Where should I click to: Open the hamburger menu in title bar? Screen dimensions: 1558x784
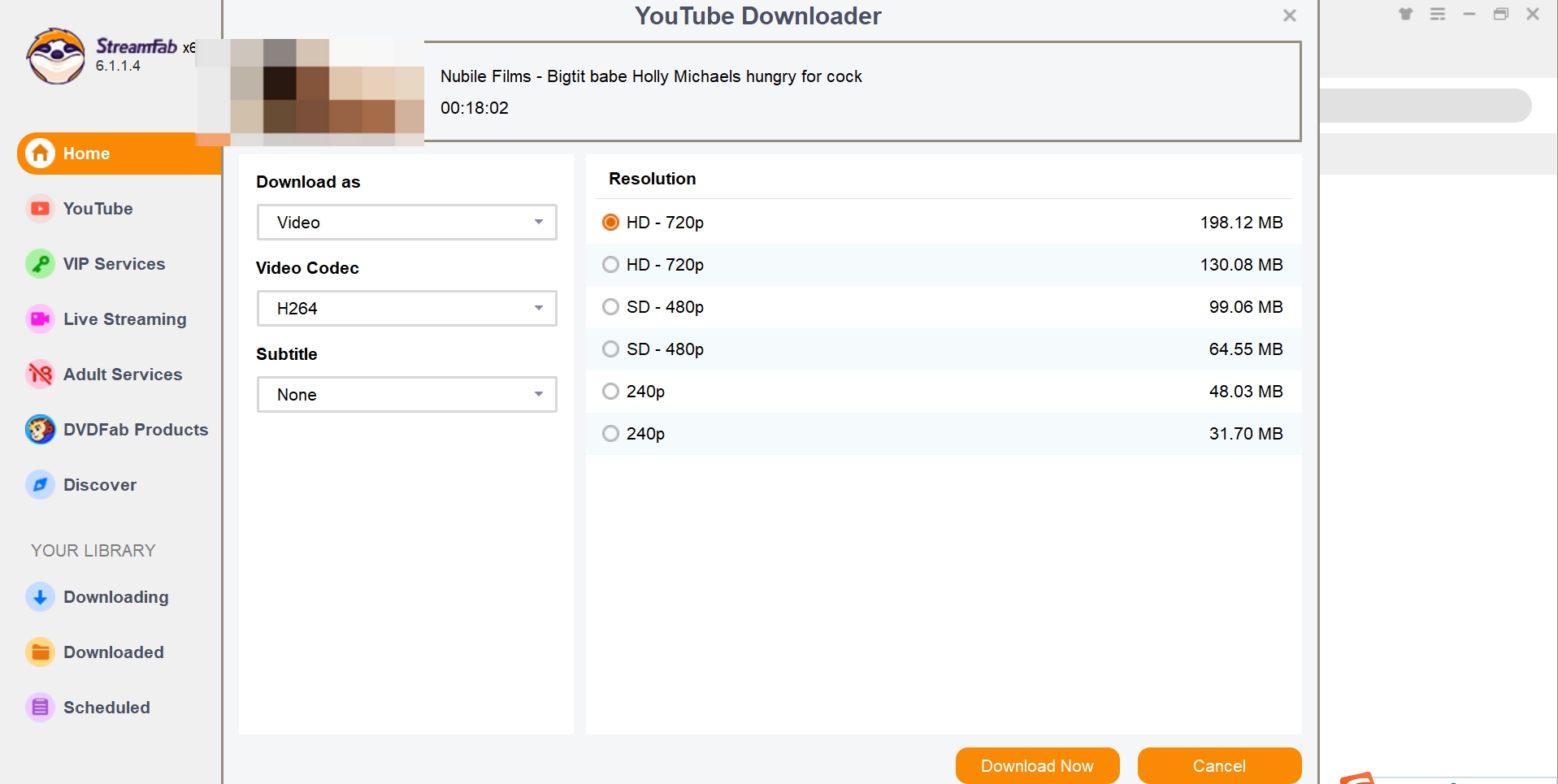1438,14
